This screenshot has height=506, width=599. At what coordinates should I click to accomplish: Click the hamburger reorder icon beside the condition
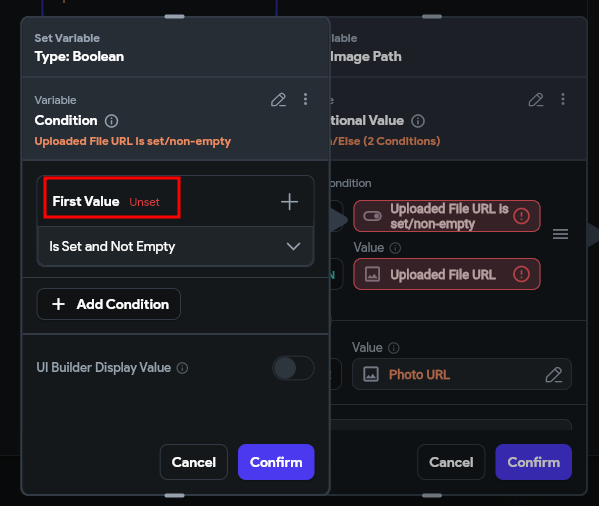point(560,234)
